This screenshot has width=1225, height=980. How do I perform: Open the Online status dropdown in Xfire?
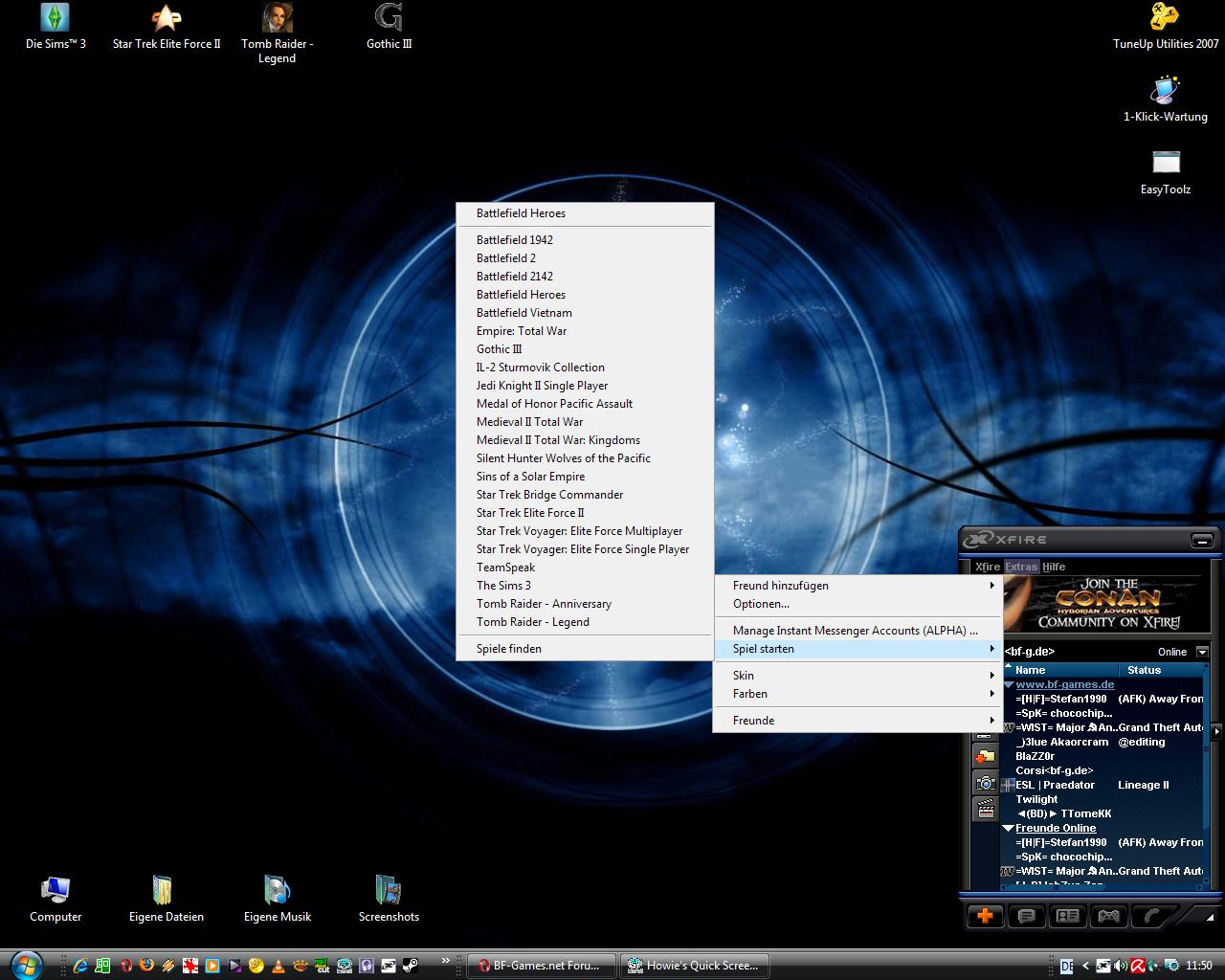click(1203, 652)
